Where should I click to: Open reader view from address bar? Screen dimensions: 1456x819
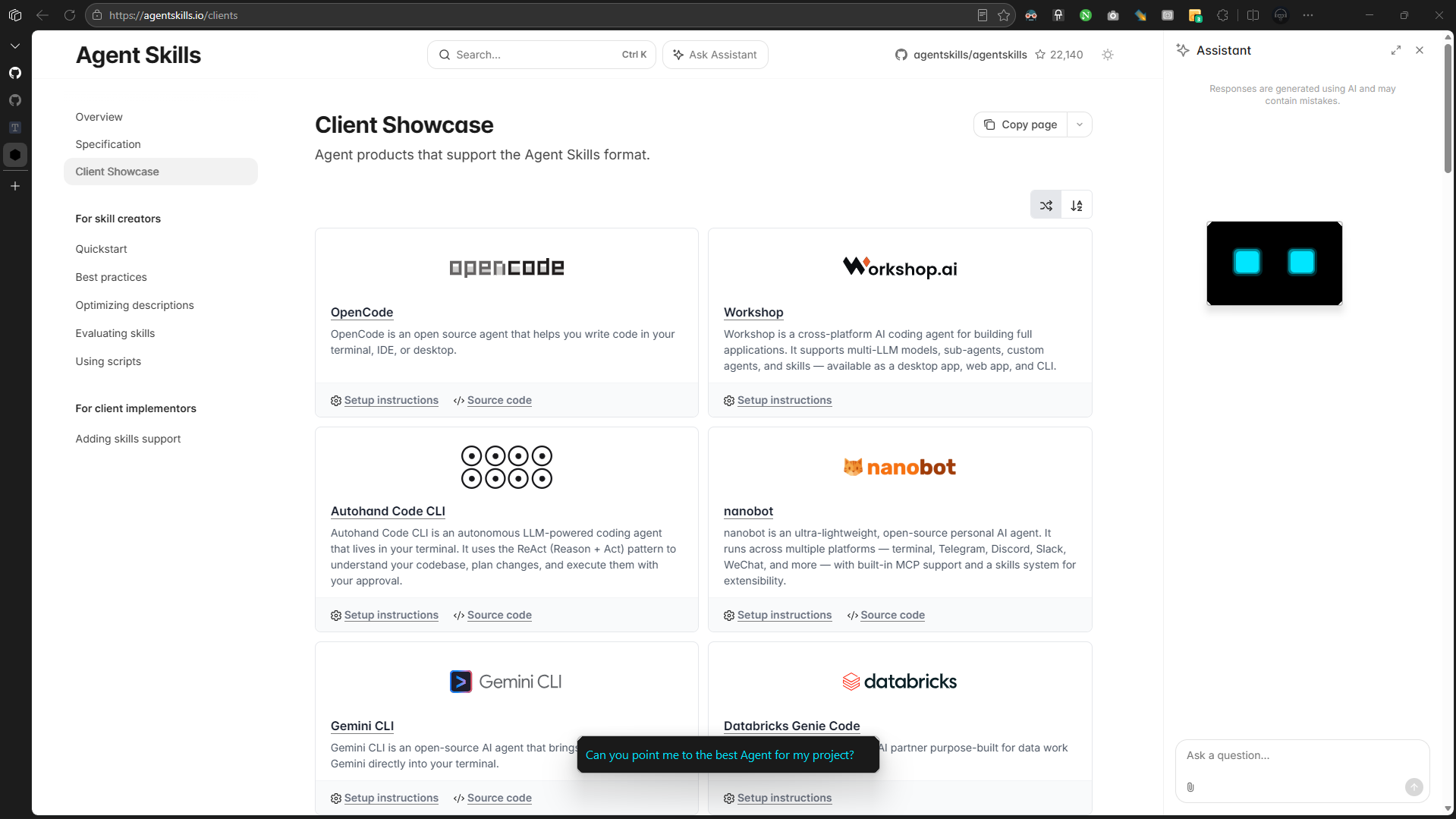pos(983,15)
